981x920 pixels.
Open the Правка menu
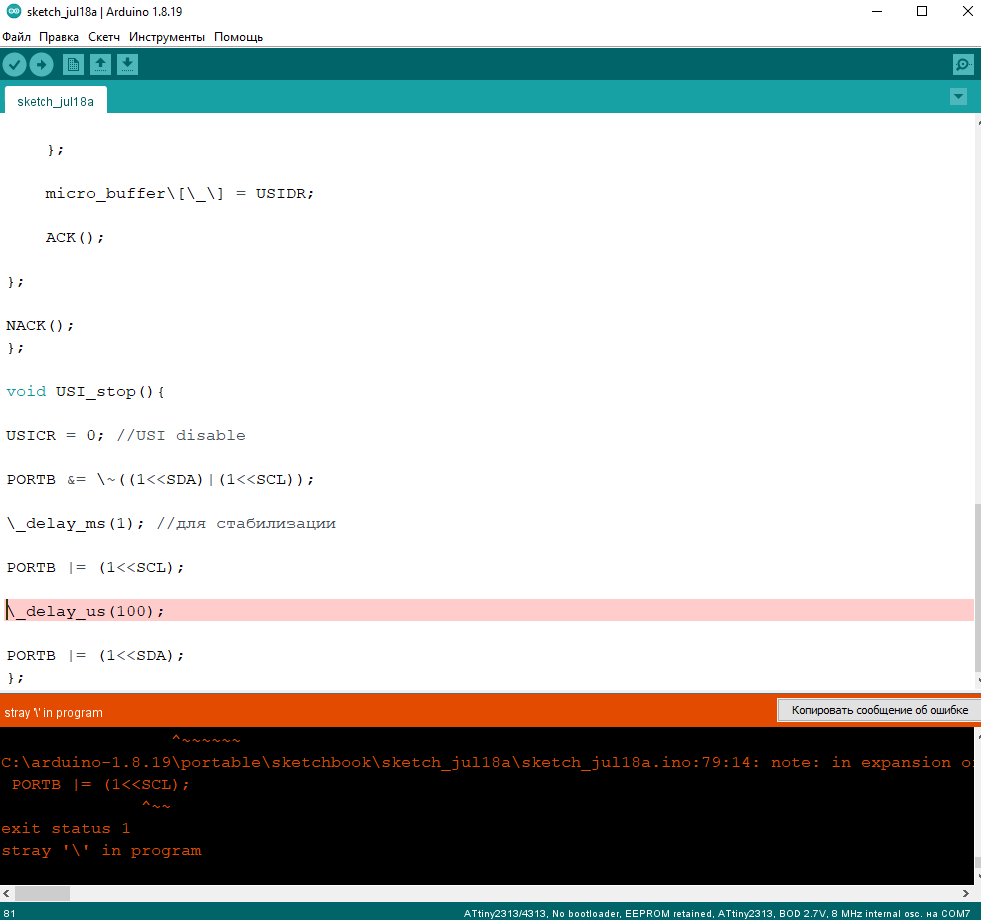pyautogui.click(x=59, y=37)
